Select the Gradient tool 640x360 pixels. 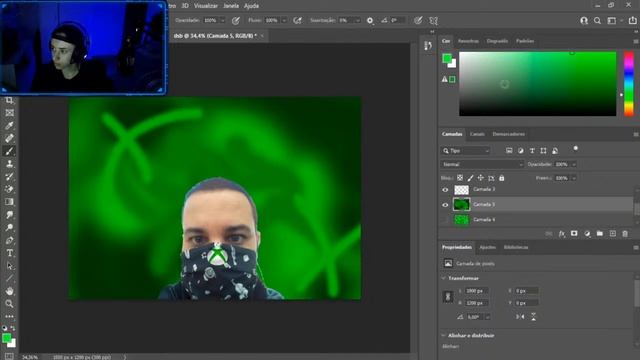tap(9, 202)
